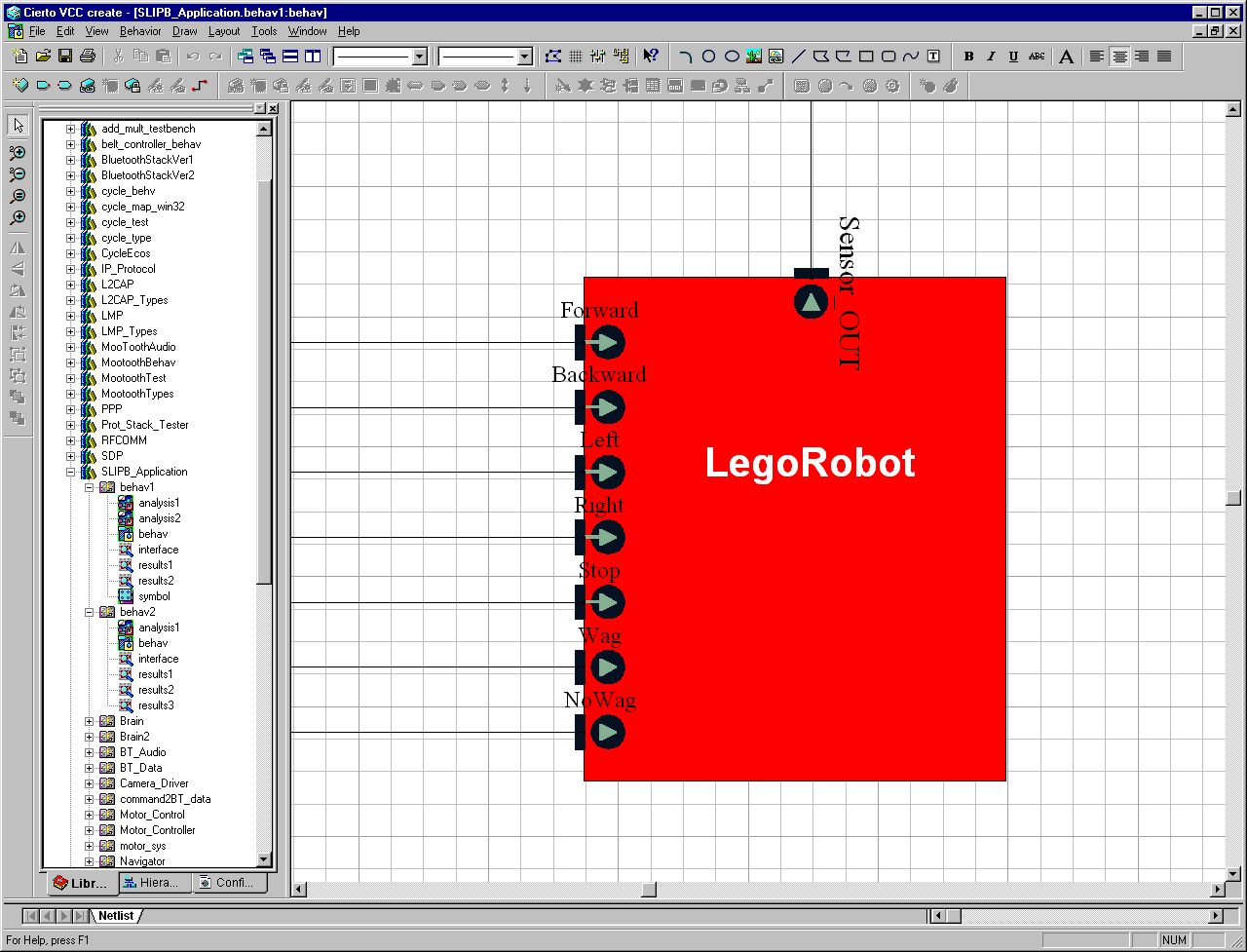The width and height of the screenshot is (1247, 952).
Task: Select the Curve drawing tool
Action: [911, 57]
